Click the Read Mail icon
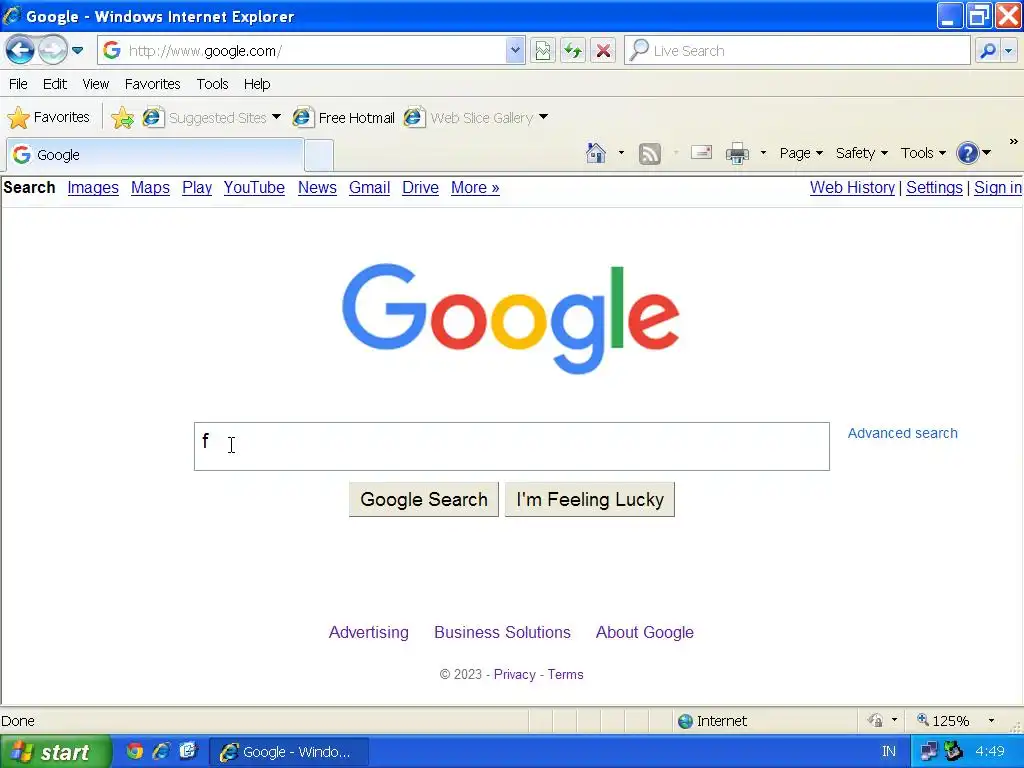This screenshot has width=1024, height=768. click(x=701, y=153)
